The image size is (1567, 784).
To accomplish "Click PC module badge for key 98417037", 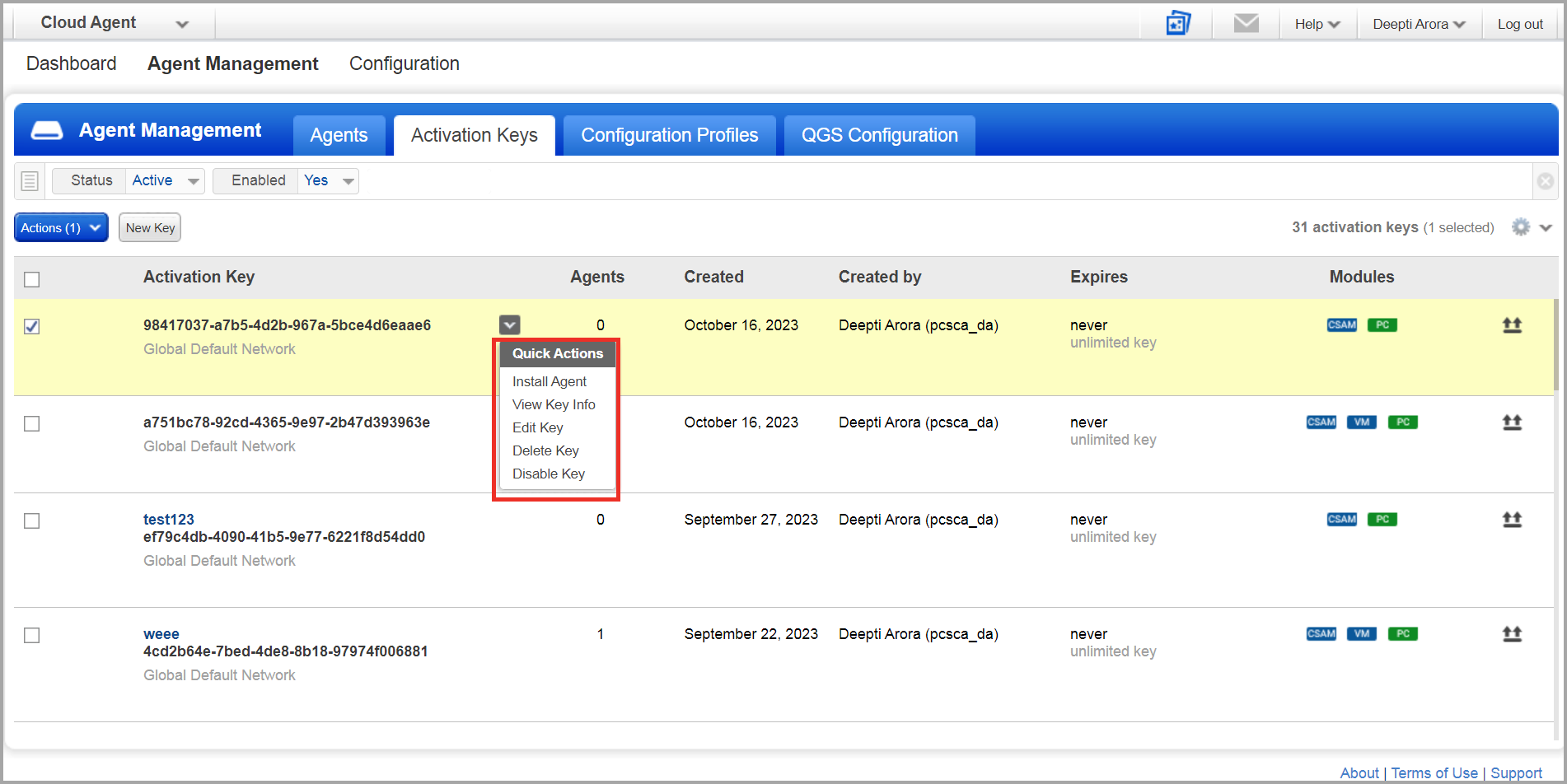I will [x=1382, y=324].
